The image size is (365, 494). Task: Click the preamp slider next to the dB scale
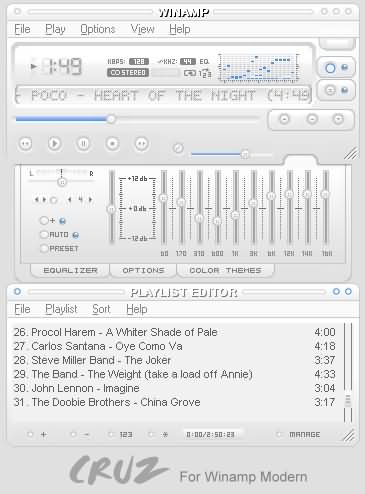[112, 208]
